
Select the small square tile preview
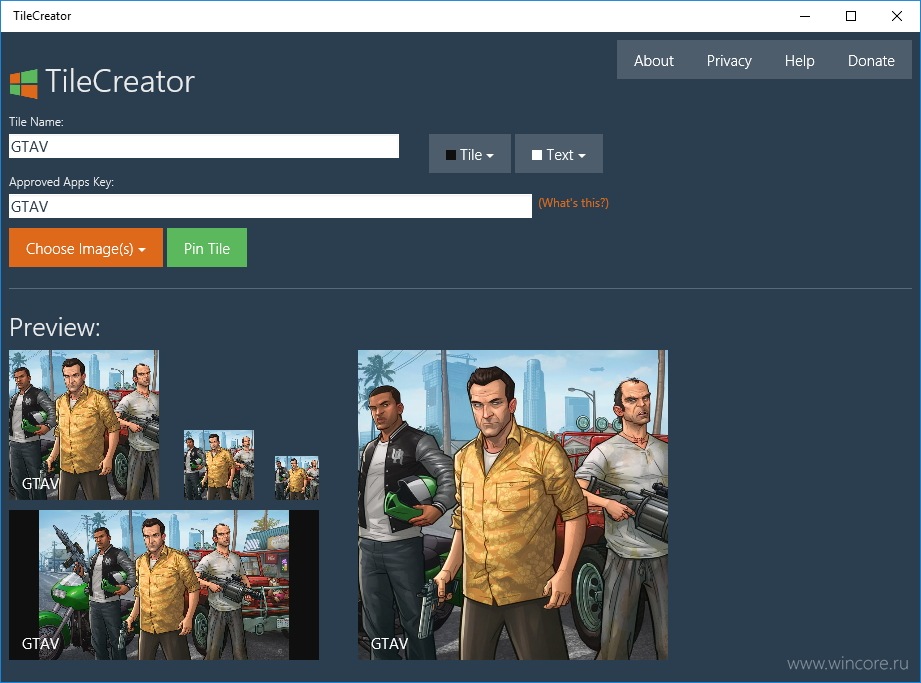pos(219,465)
